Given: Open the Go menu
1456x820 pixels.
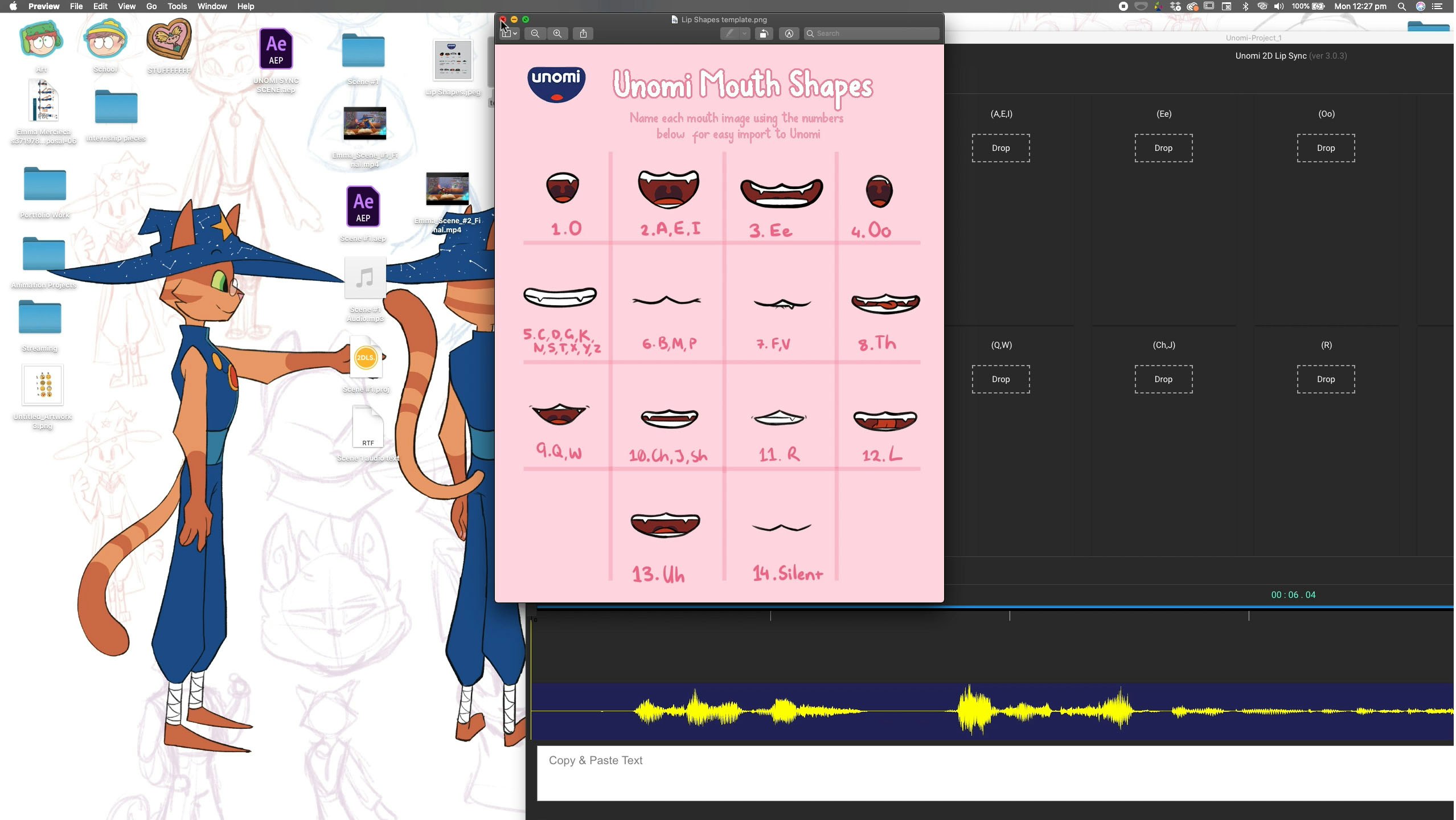Looking at the screenshot, I should (151, 6).
